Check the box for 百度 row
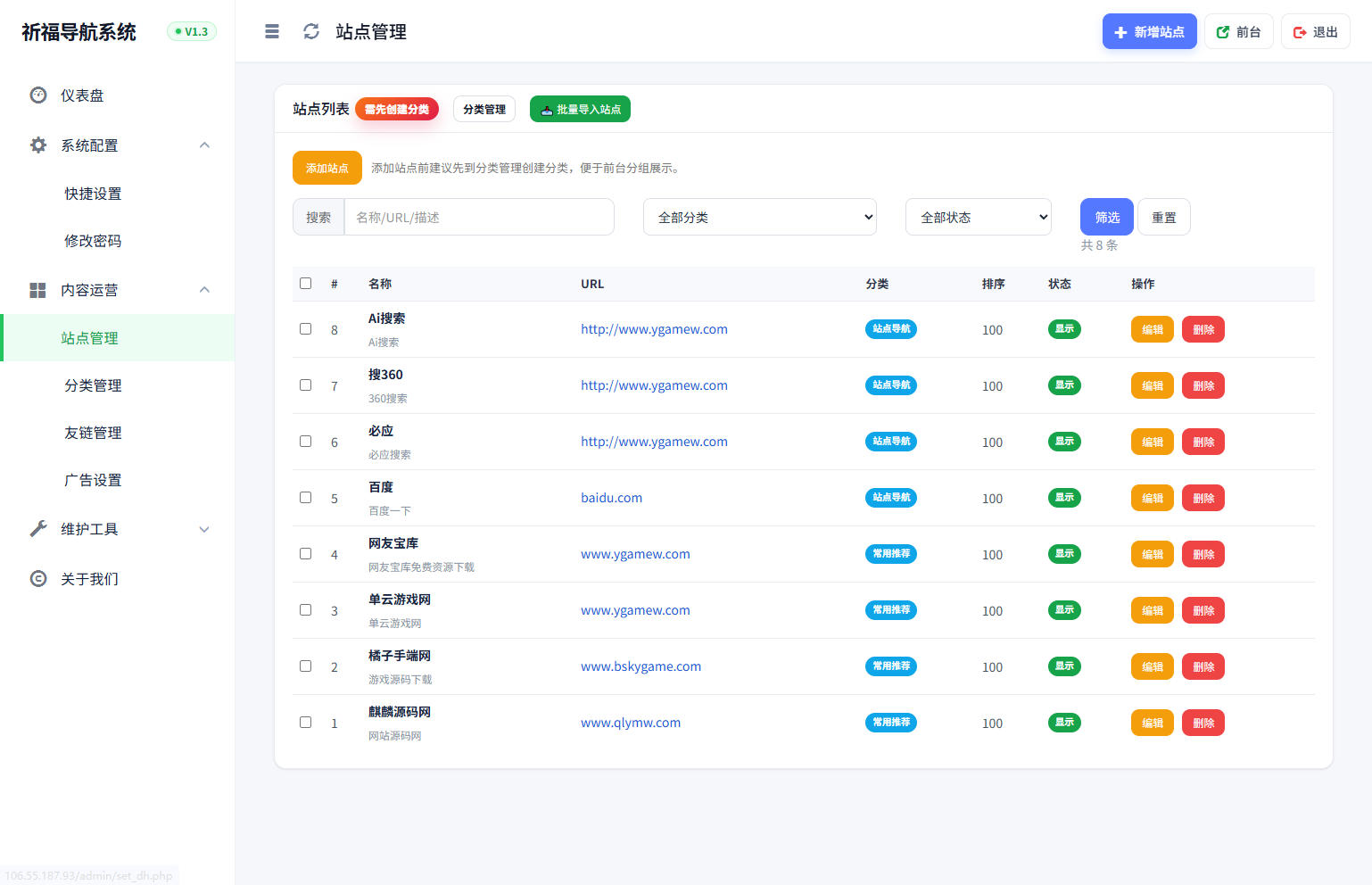Screen dimensions: 1372x885 (x=306, y=498)
